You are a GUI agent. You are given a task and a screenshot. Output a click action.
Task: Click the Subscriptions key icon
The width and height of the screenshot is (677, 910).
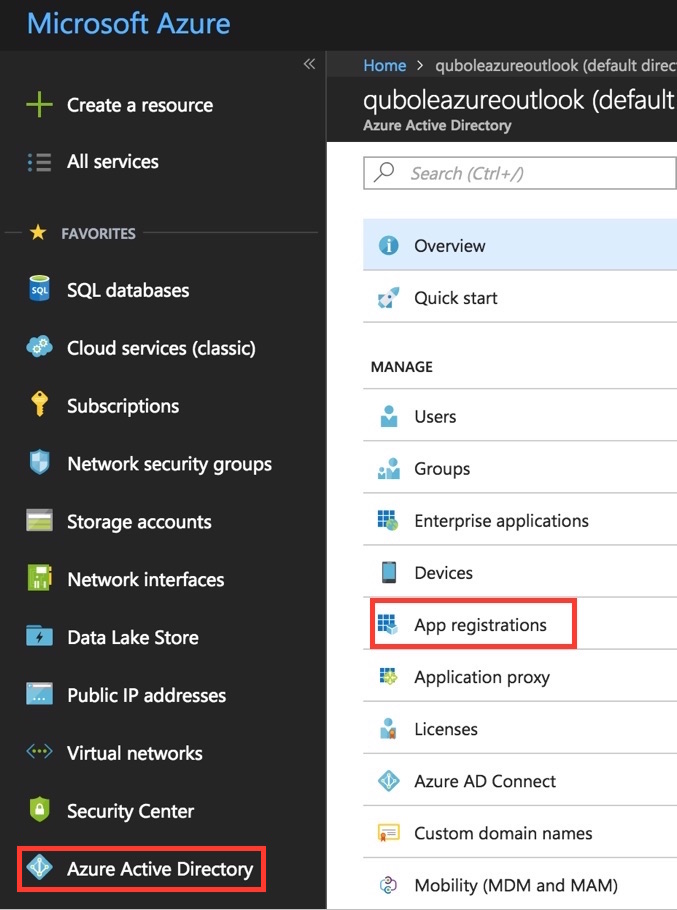point(39,404)
